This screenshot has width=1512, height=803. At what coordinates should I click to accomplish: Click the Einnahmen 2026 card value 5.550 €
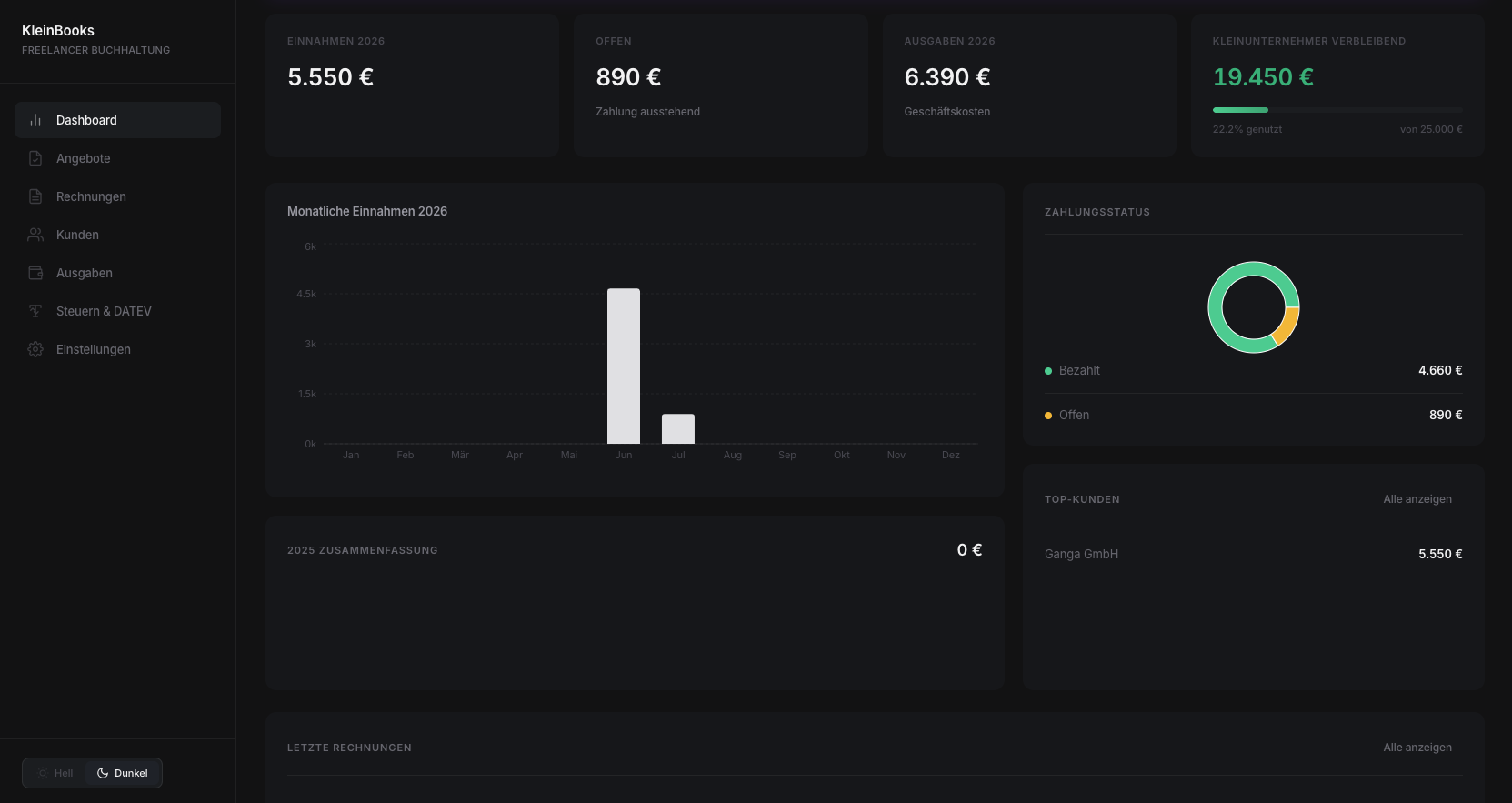(331, 77)
